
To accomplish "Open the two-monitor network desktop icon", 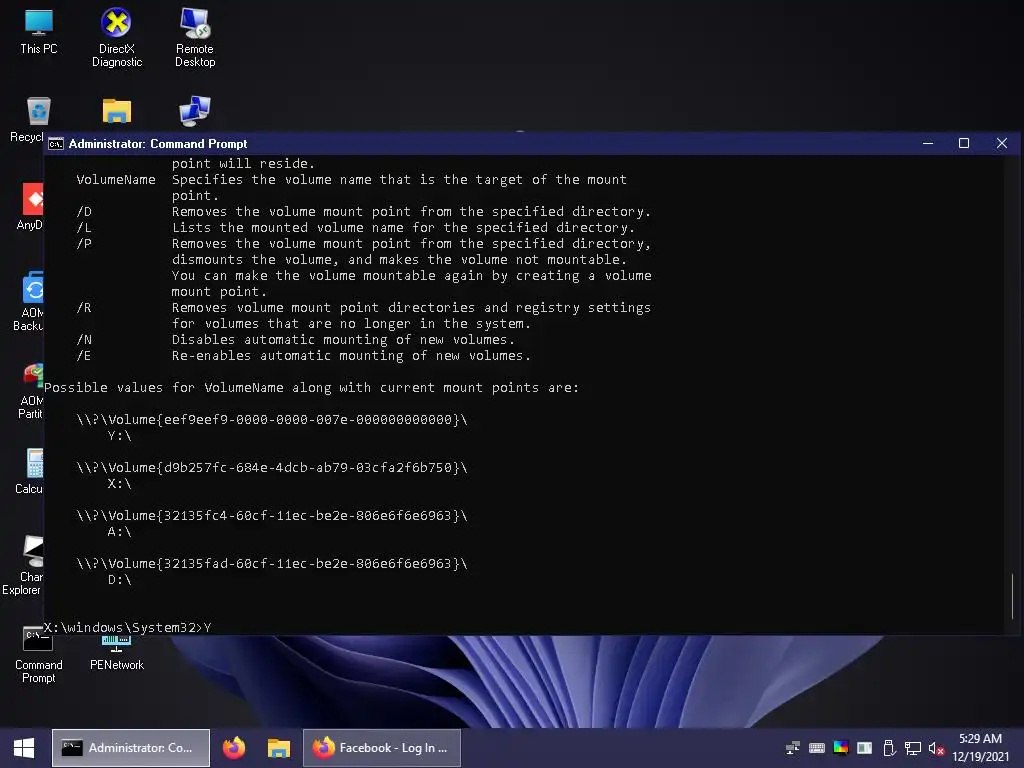I will (x=195, y=111).
